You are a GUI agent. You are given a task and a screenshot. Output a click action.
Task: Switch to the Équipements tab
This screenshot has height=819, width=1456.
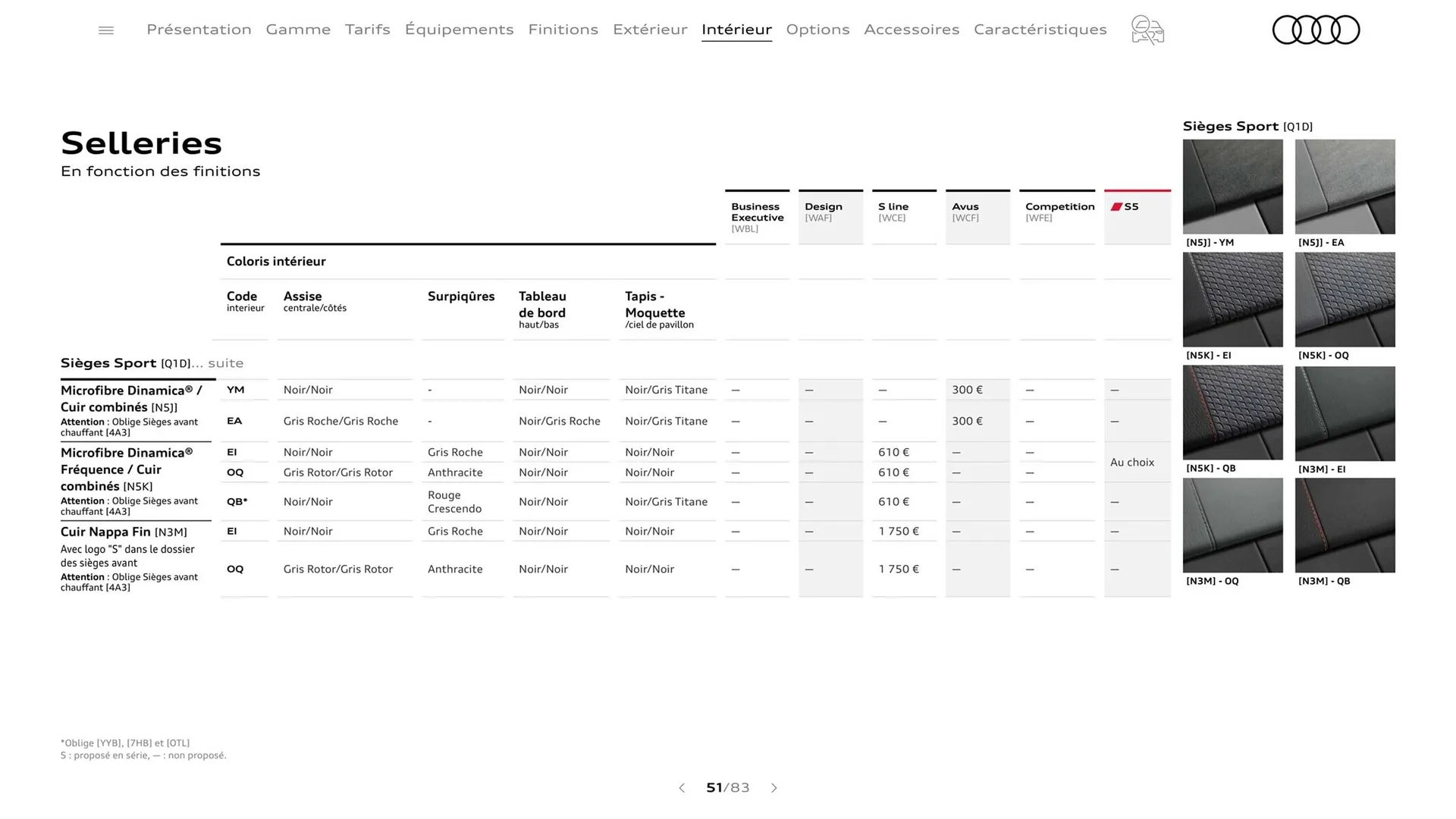459,30
